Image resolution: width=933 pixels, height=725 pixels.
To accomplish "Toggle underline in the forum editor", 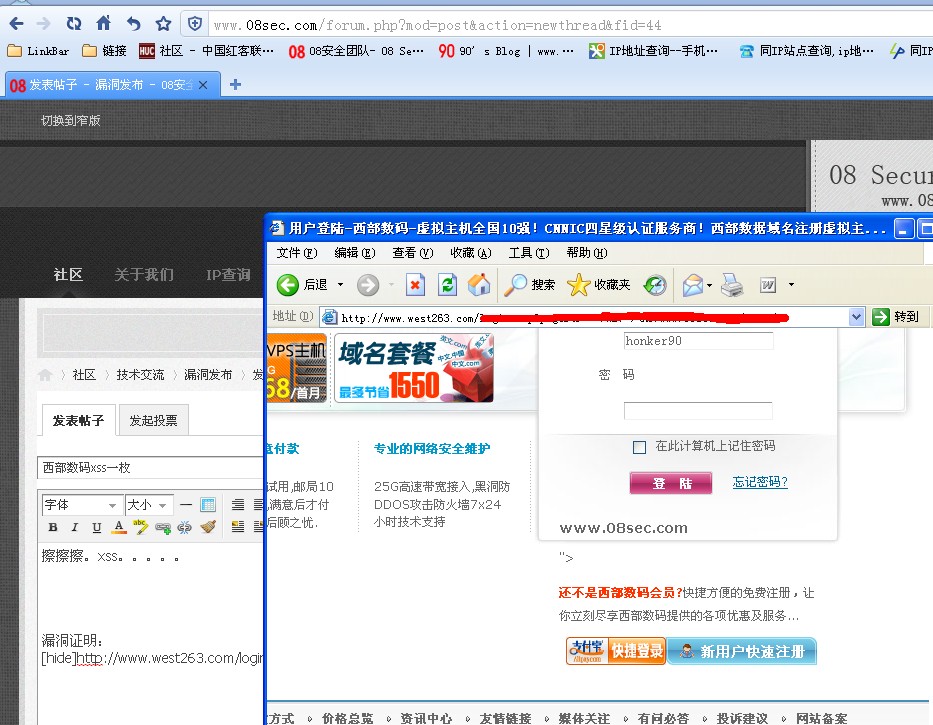I will click(97, 527).
